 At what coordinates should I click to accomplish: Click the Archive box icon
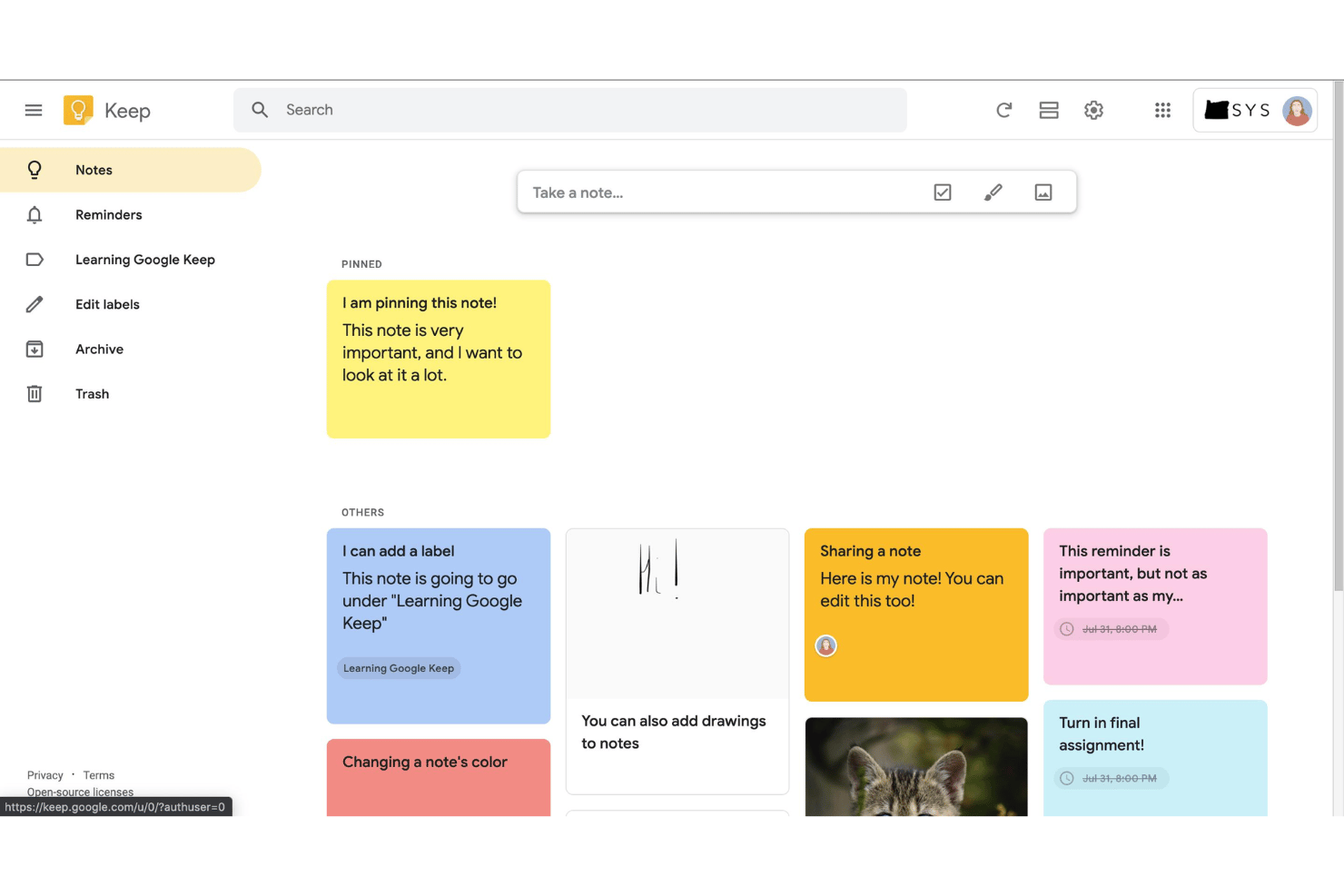(35, 349)
